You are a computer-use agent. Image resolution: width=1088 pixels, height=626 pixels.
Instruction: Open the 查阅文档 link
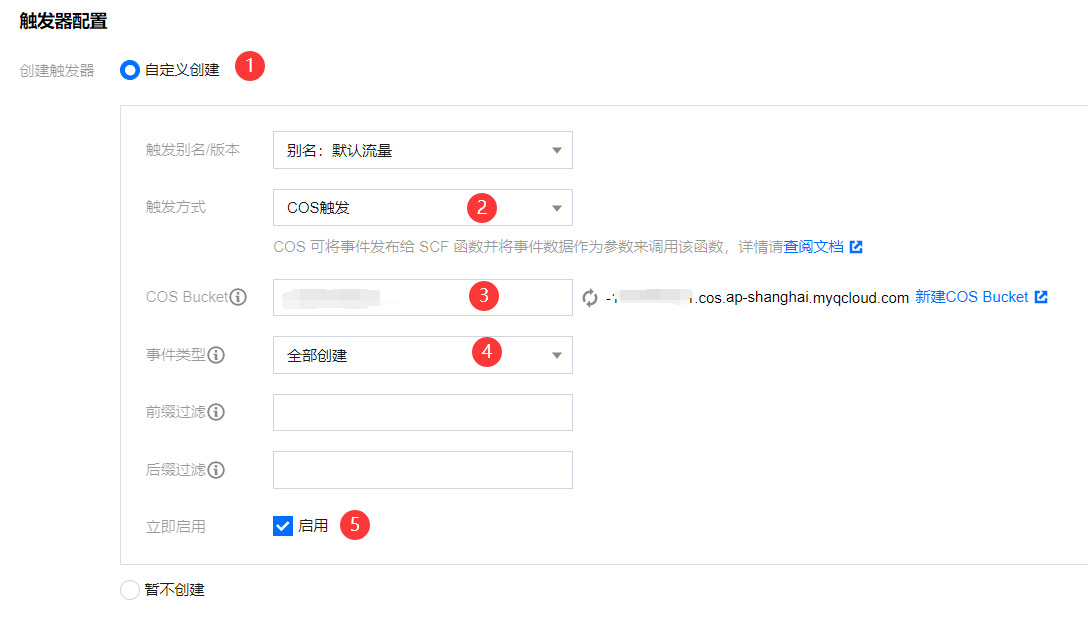click(813, 247)
